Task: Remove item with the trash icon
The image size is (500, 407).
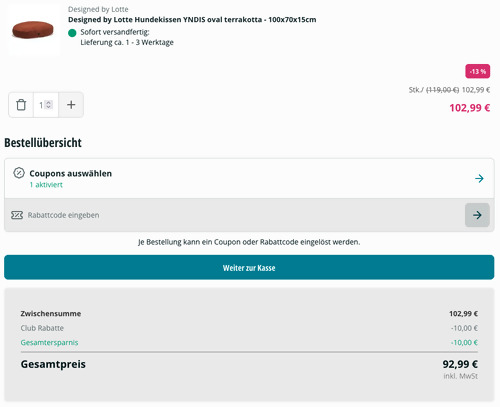Action: point(21,105)
